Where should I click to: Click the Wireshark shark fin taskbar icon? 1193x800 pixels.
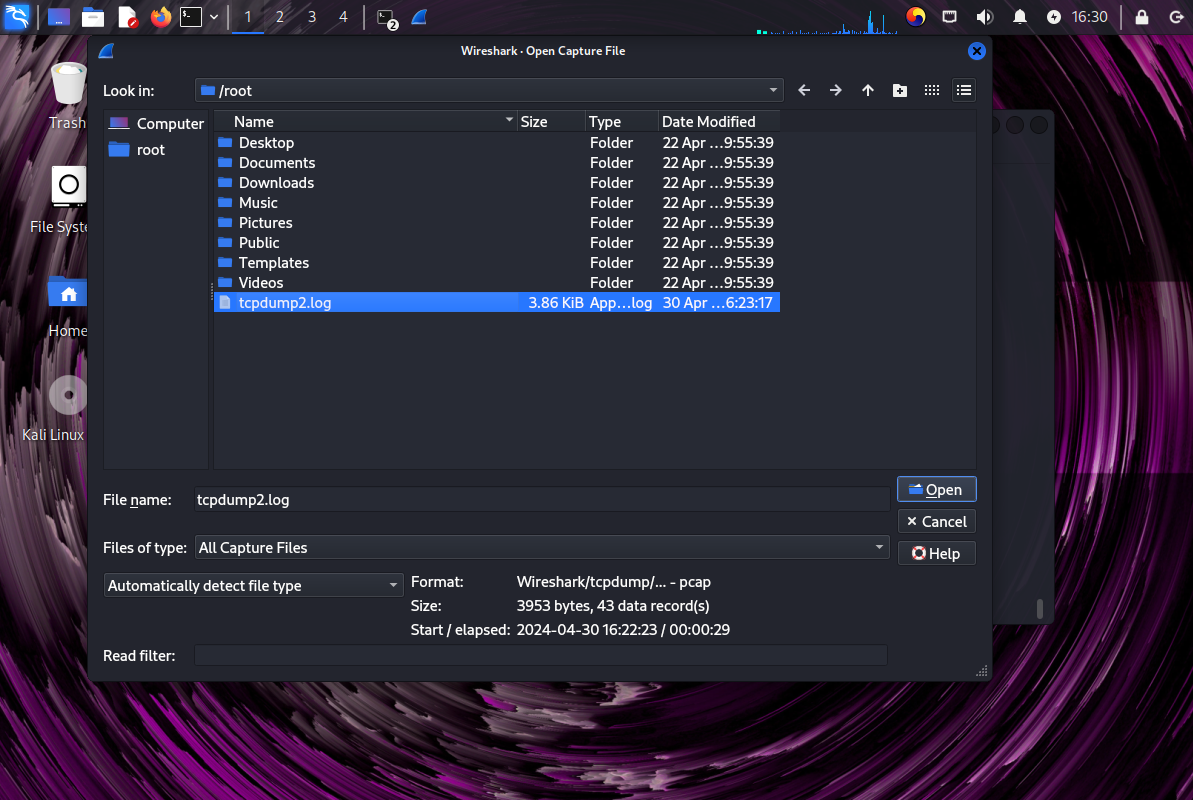419,17
